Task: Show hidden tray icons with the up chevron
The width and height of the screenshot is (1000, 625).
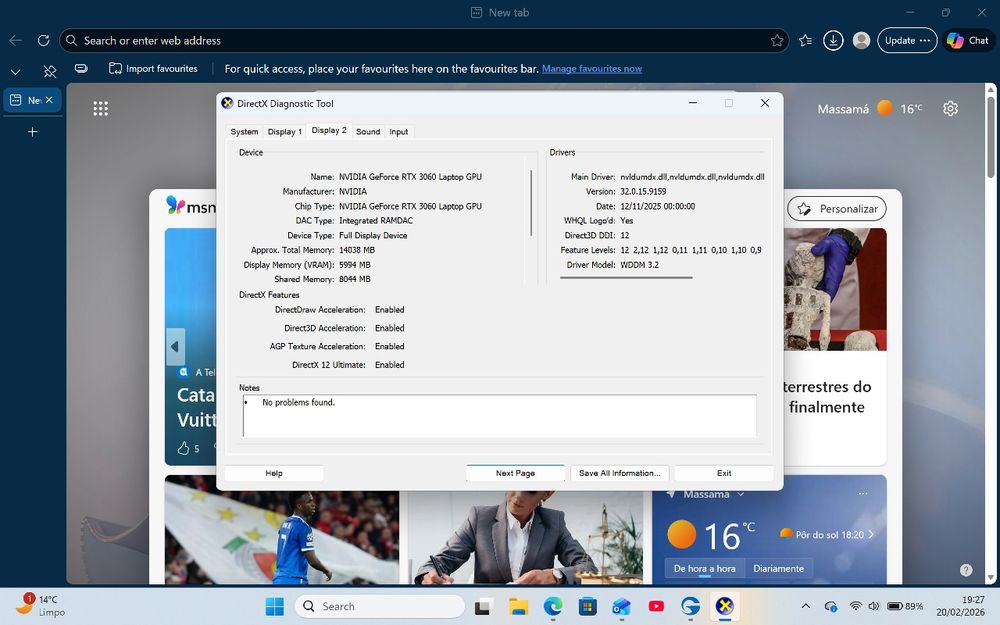Action: click(805, 606)
